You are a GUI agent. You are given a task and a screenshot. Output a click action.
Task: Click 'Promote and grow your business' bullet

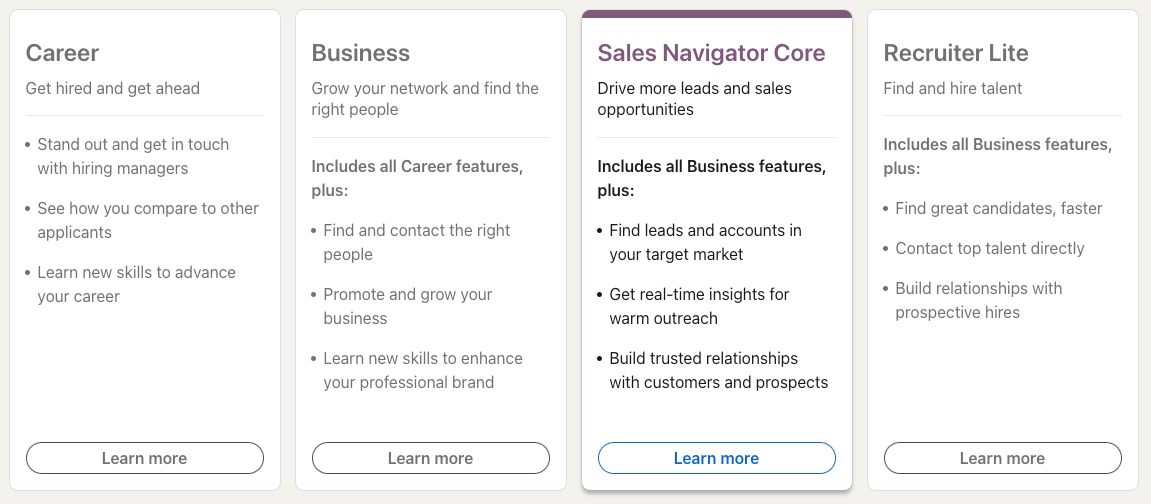click(x=408, y=306)
